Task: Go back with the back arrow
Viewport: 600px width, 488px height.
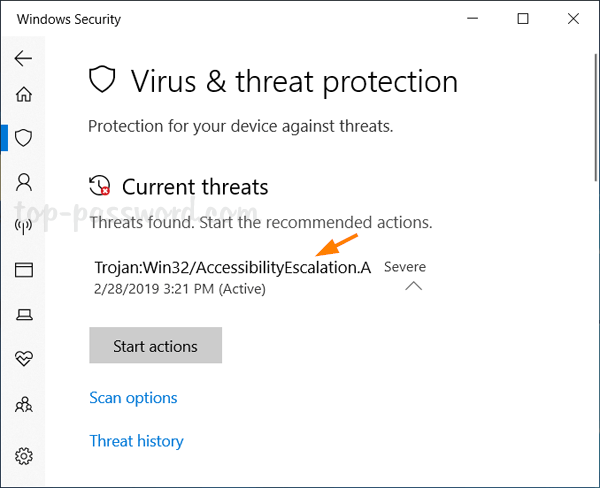Action: pyautogui.click(x=24, y=58)
